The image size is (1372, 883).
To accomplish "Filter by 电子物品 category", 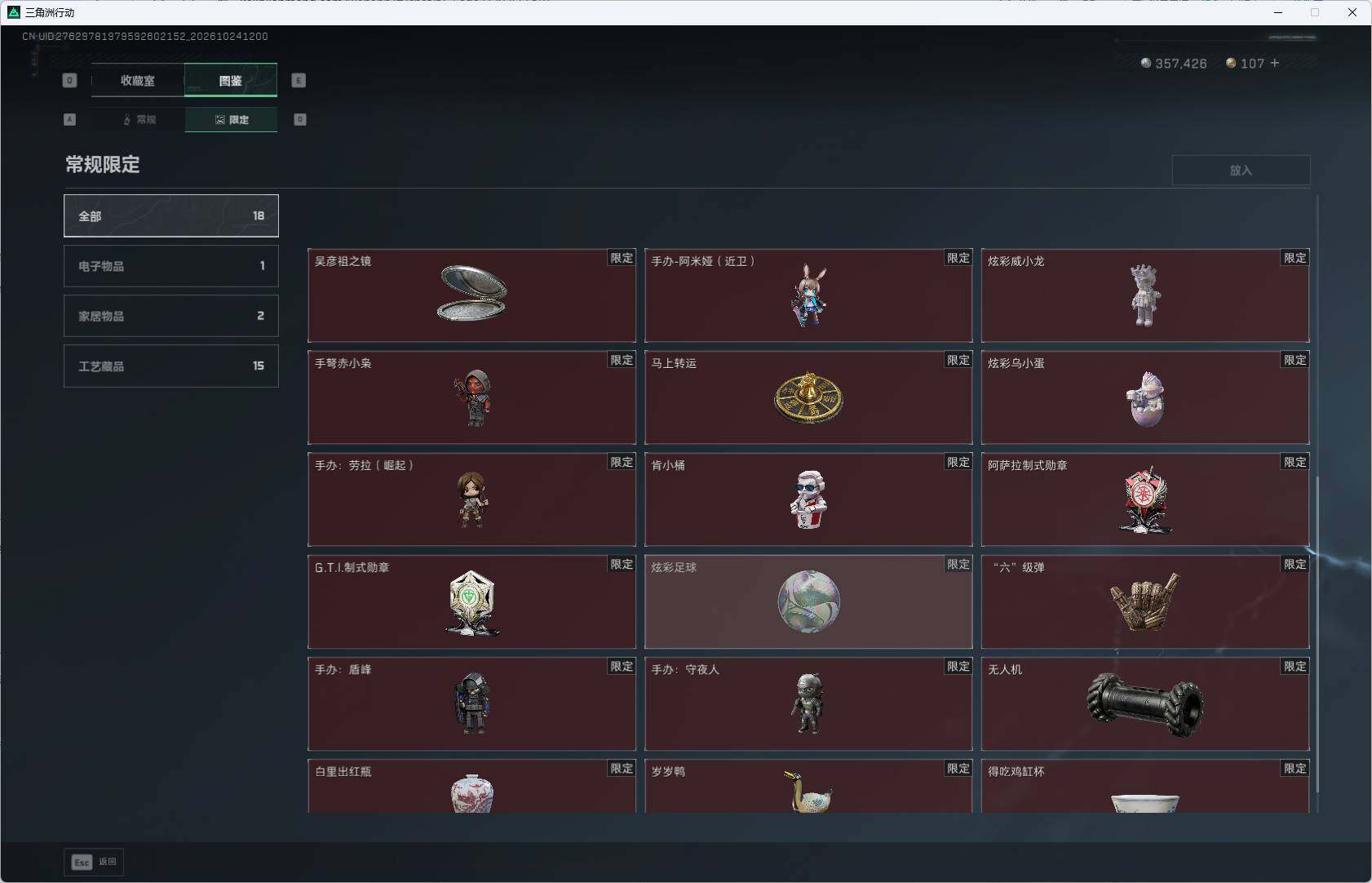I will 171,266.
